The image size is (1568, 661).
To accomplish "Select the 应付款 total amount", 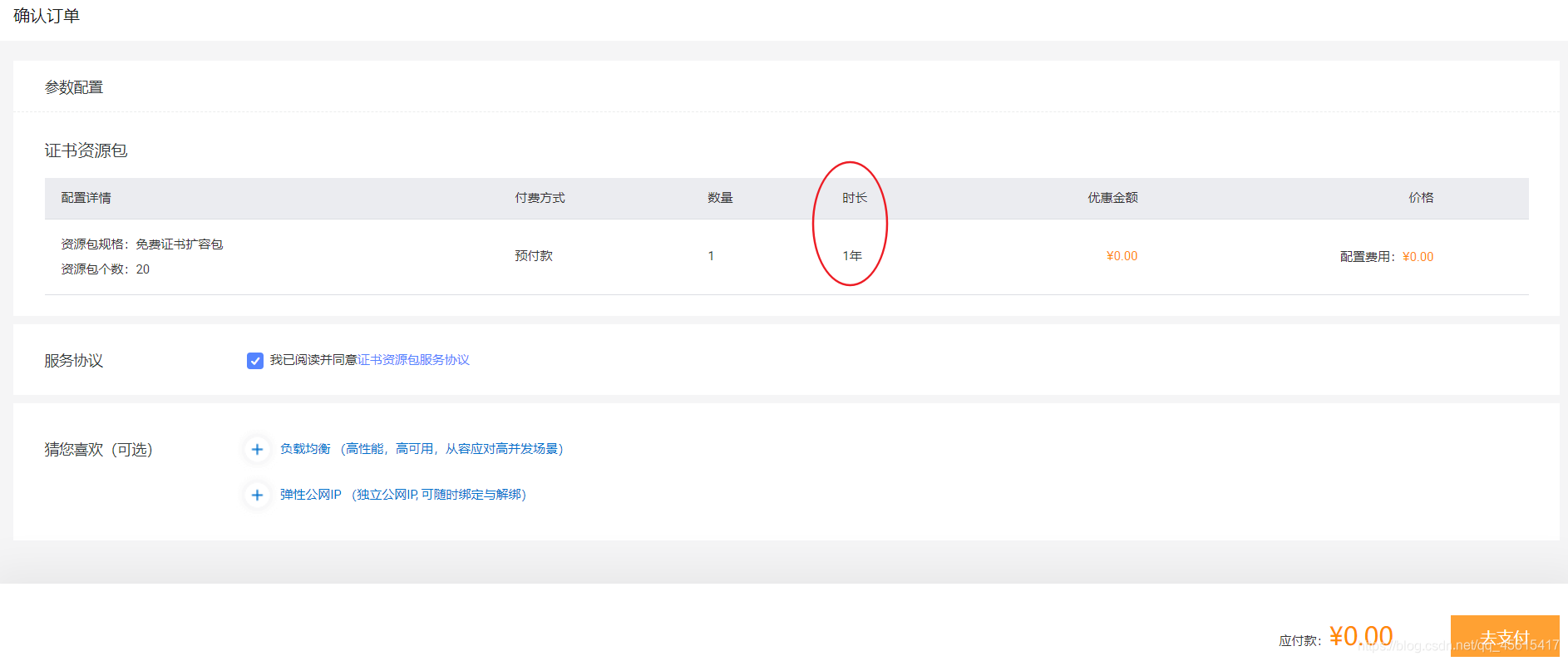I will click(x=1361, y=636).
